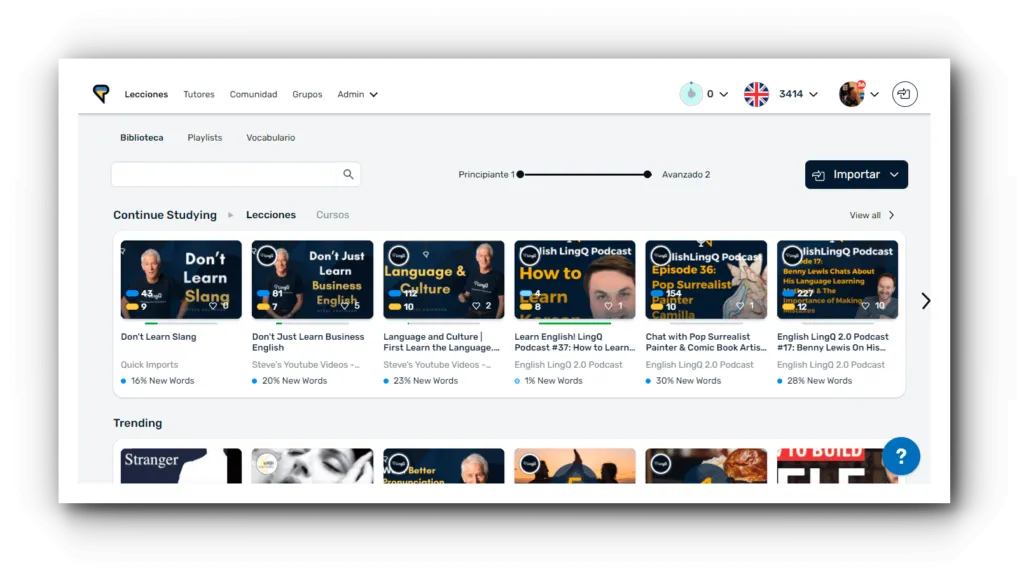Screen dimensions: 1024x577
Task: Click the user profile avatar
Action: point(851,94)
